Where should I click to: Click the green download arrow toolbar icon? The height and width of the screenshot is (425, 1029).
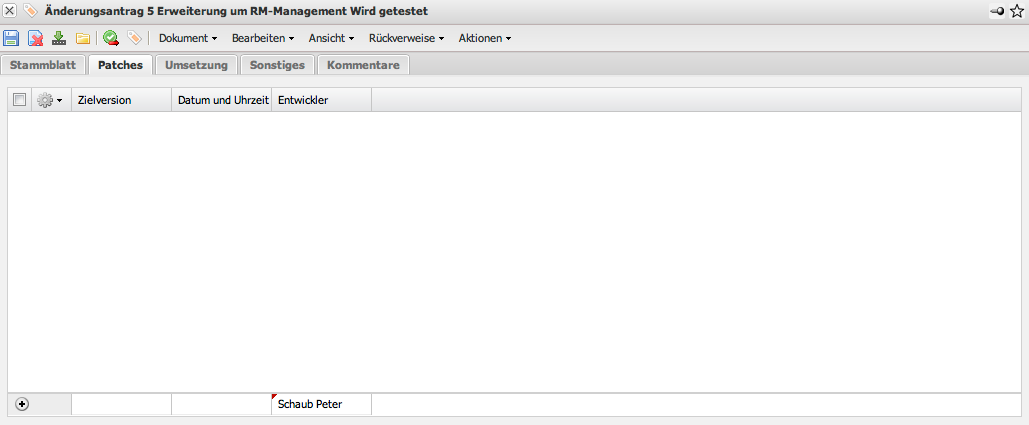(59, 38)
